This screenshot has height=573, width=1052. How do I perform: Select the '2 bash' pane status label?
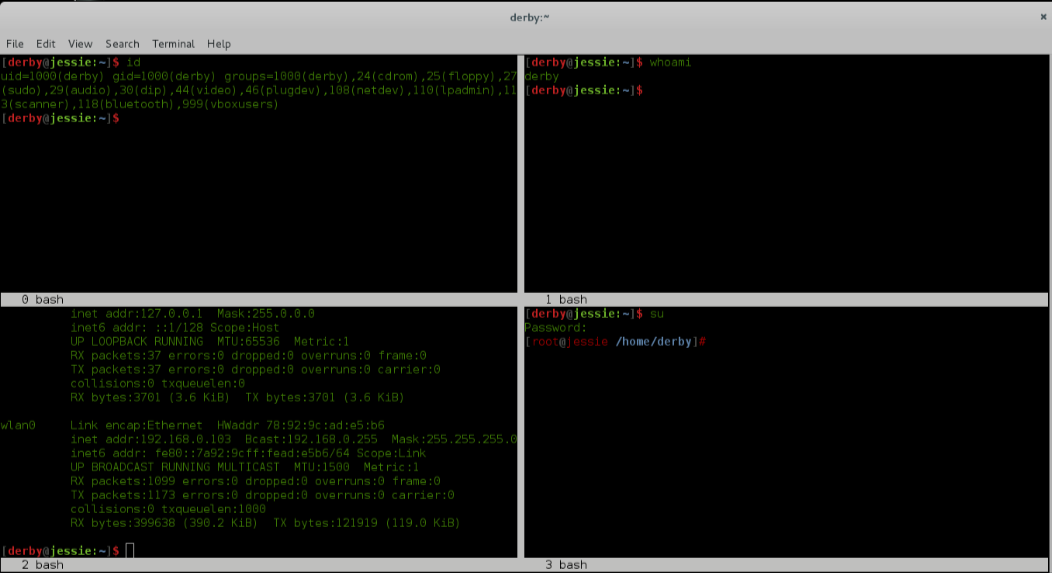pos(42,565)
